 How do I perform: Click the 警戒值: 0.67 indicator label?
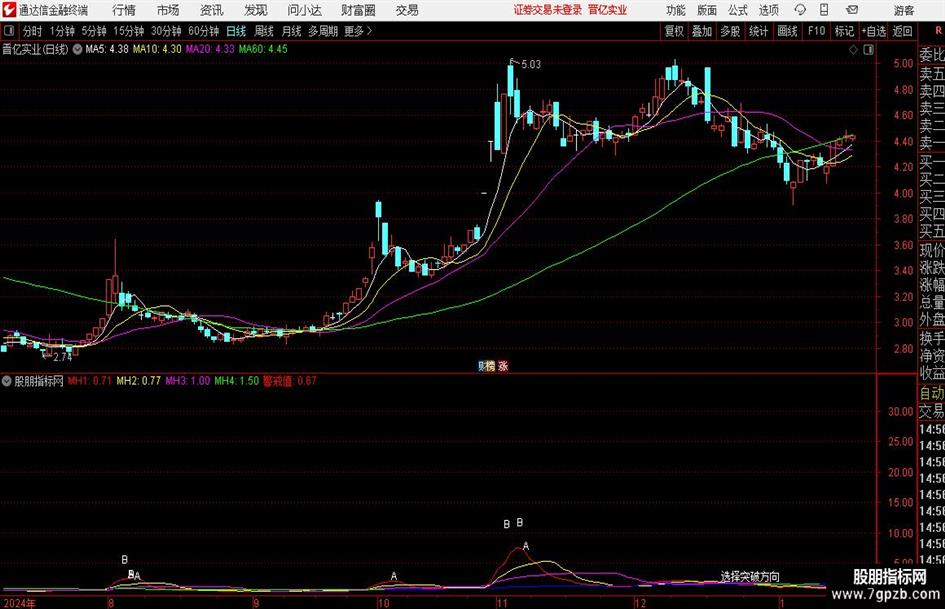click(x=289, y=381)
